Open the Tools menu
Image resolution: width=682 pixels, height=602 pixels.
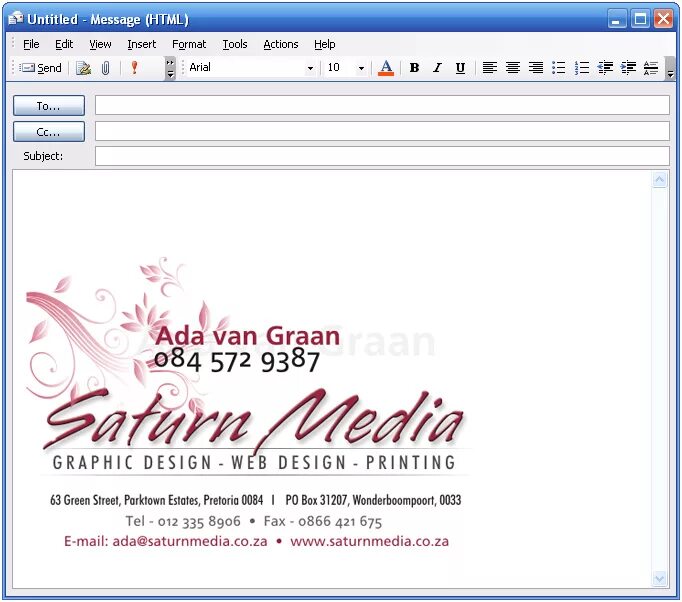coord(235,44)
